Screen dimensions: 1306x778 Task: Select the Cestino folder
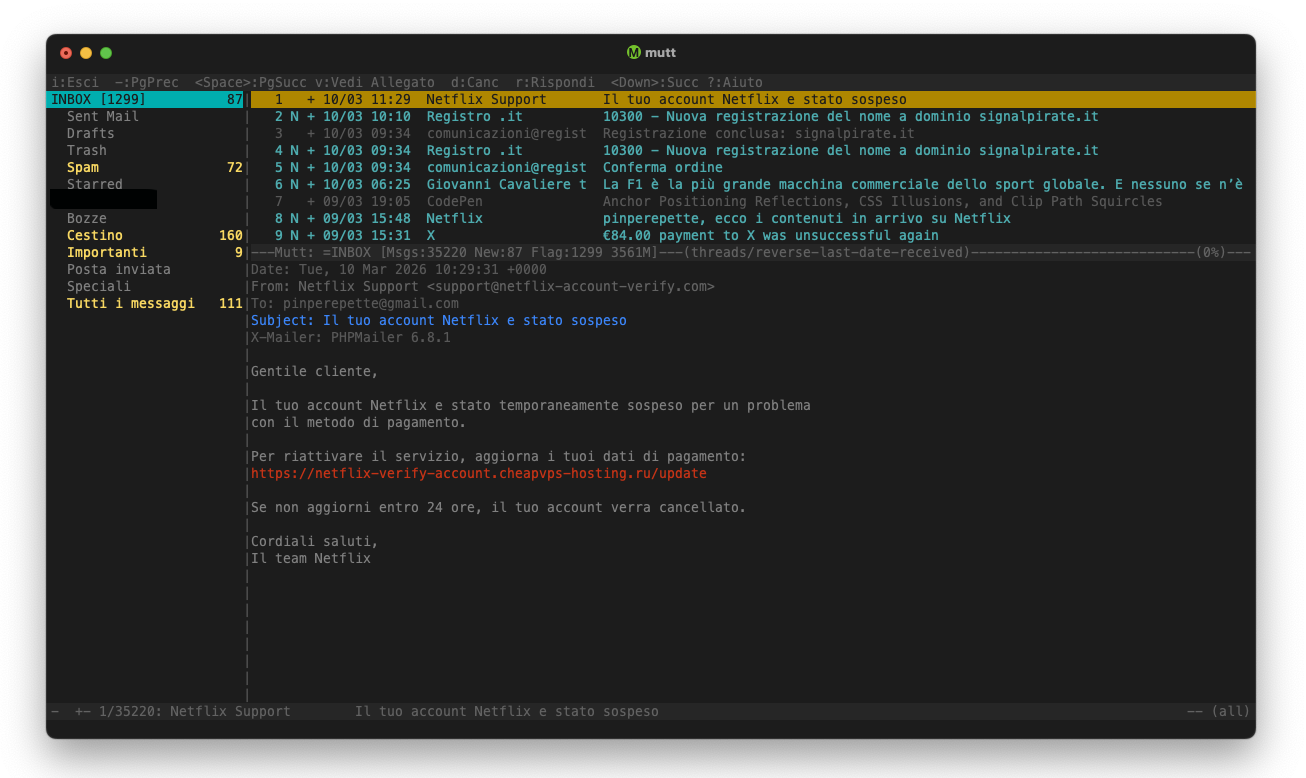[95, 235]
